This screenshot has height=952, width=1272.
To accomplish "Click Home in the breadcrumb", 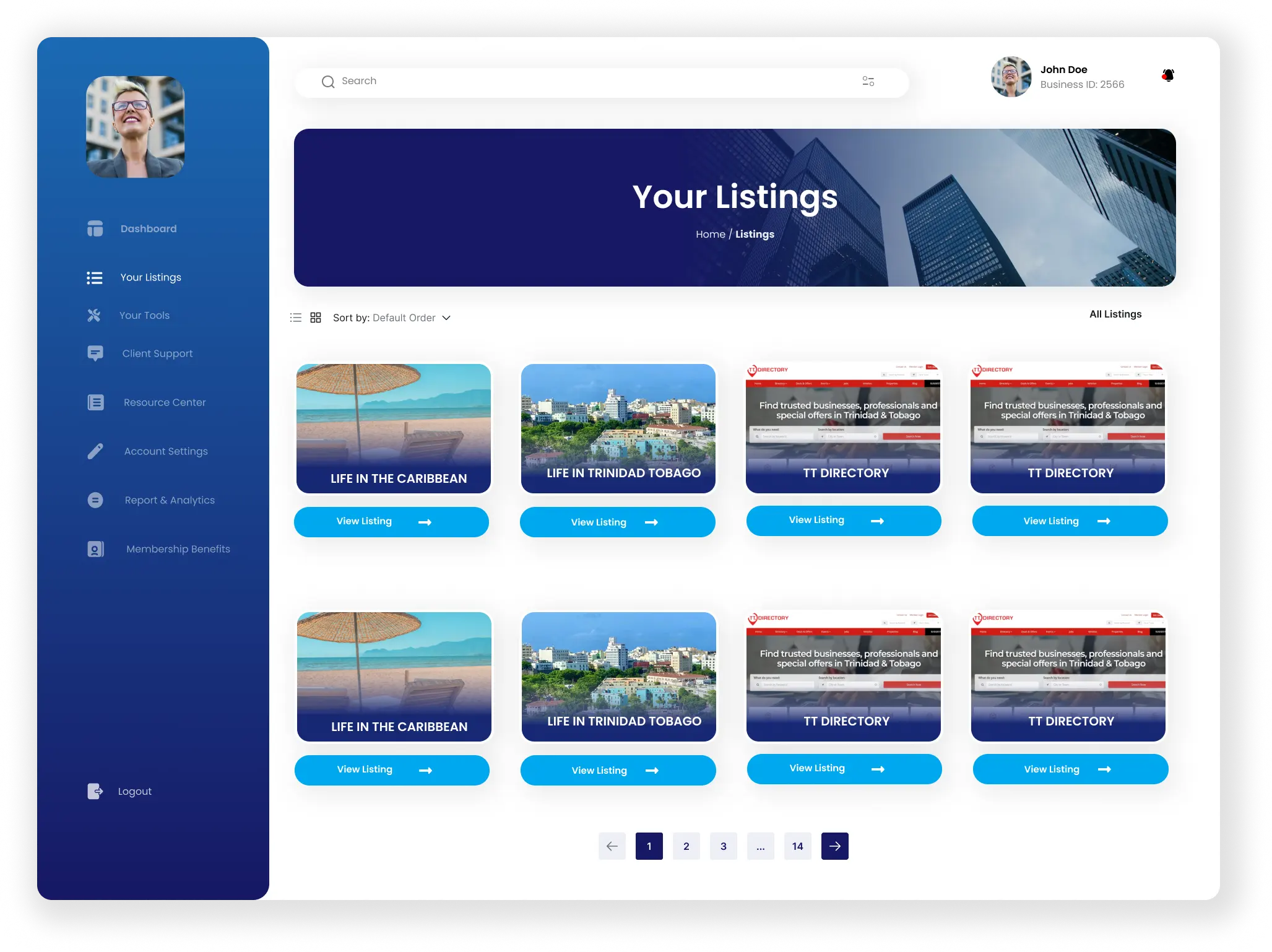I will tap(710, 234).
